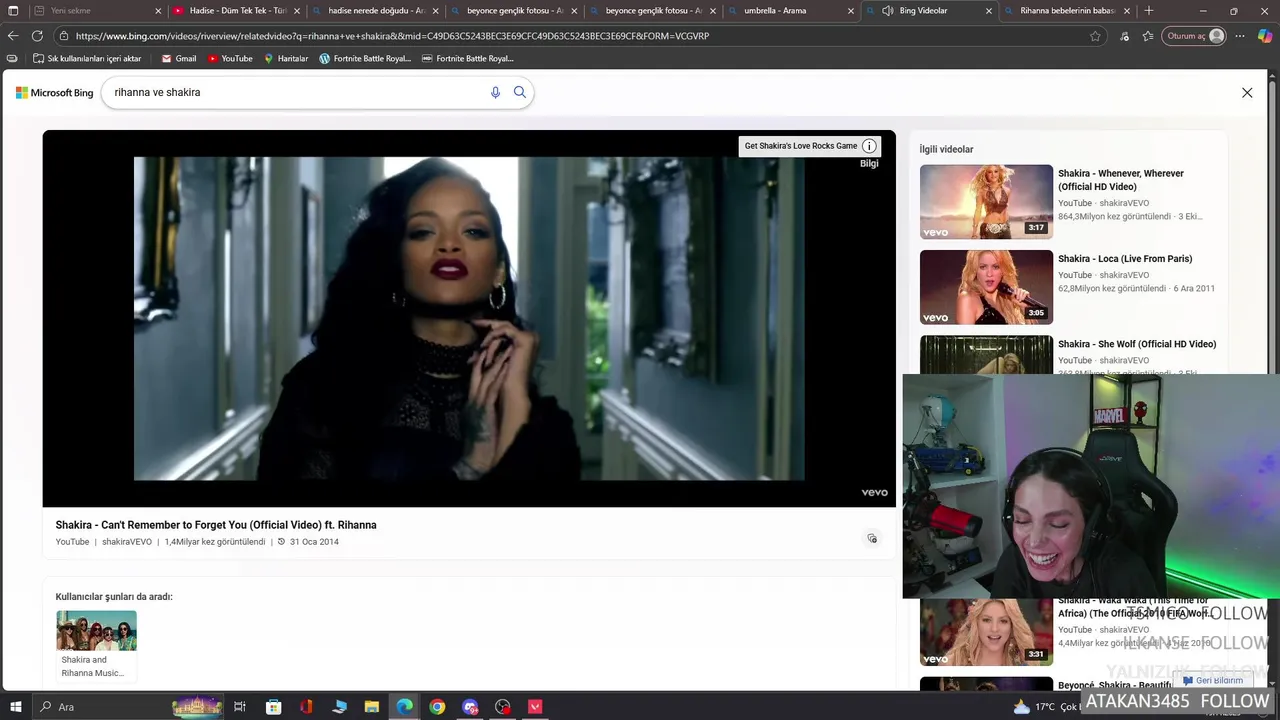Open the YouTube bookmark
This screenshot has height=720, width=1280.
230,58
